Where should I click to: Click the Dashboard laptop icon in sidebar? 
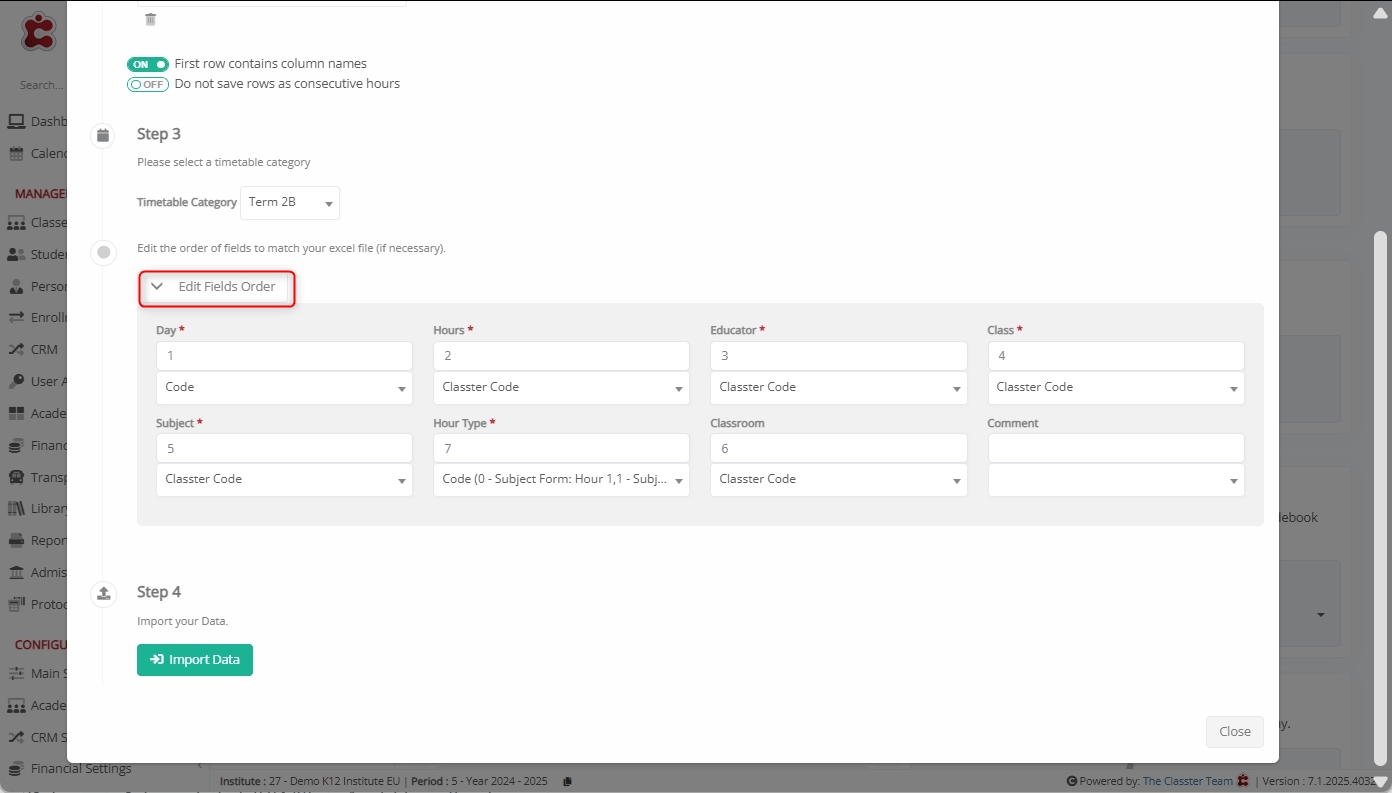pyautogui.click(x=16, y=121)
